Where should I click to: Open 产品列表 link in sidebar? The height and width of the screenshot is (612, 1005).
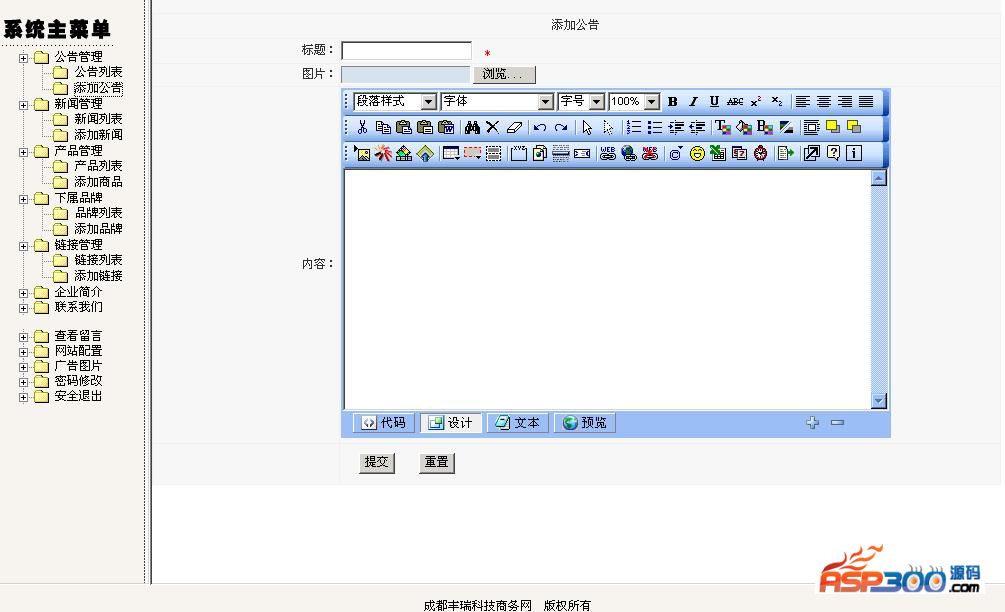coord(98,166)
